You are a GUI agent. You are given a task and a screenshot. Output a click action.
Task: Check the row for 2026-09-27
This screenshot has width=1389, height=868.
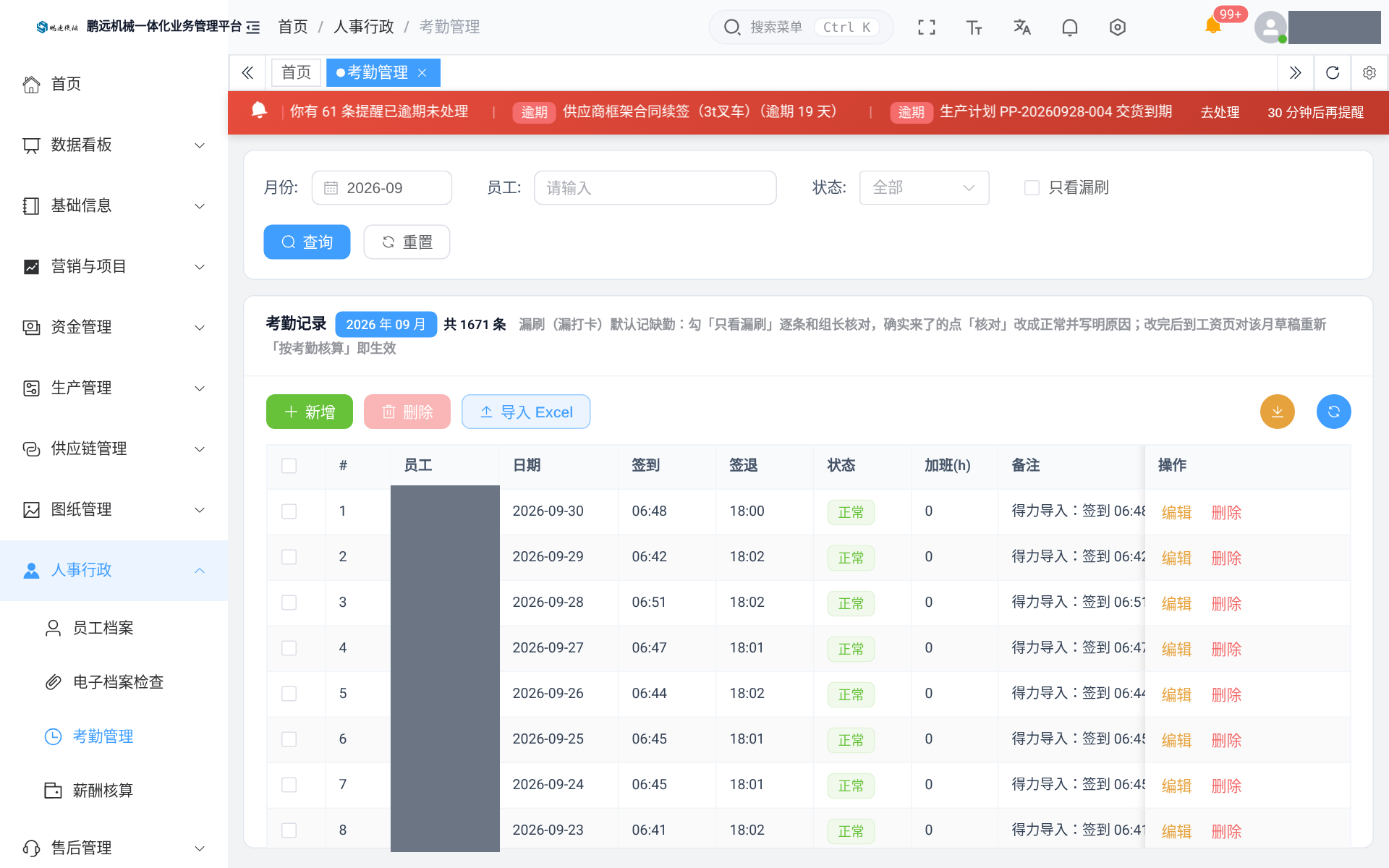pyautogui.click(x=289, y=648)
